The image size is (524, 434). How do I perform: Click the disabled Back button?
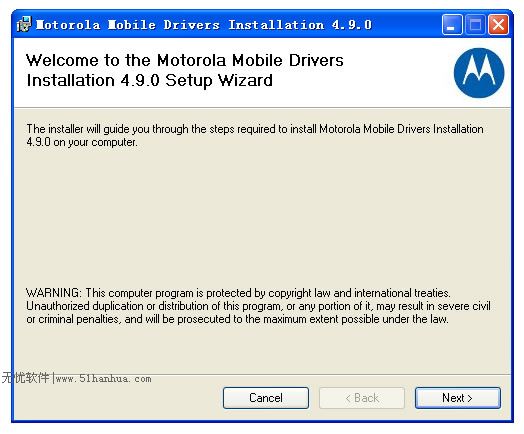pos(362,398)
